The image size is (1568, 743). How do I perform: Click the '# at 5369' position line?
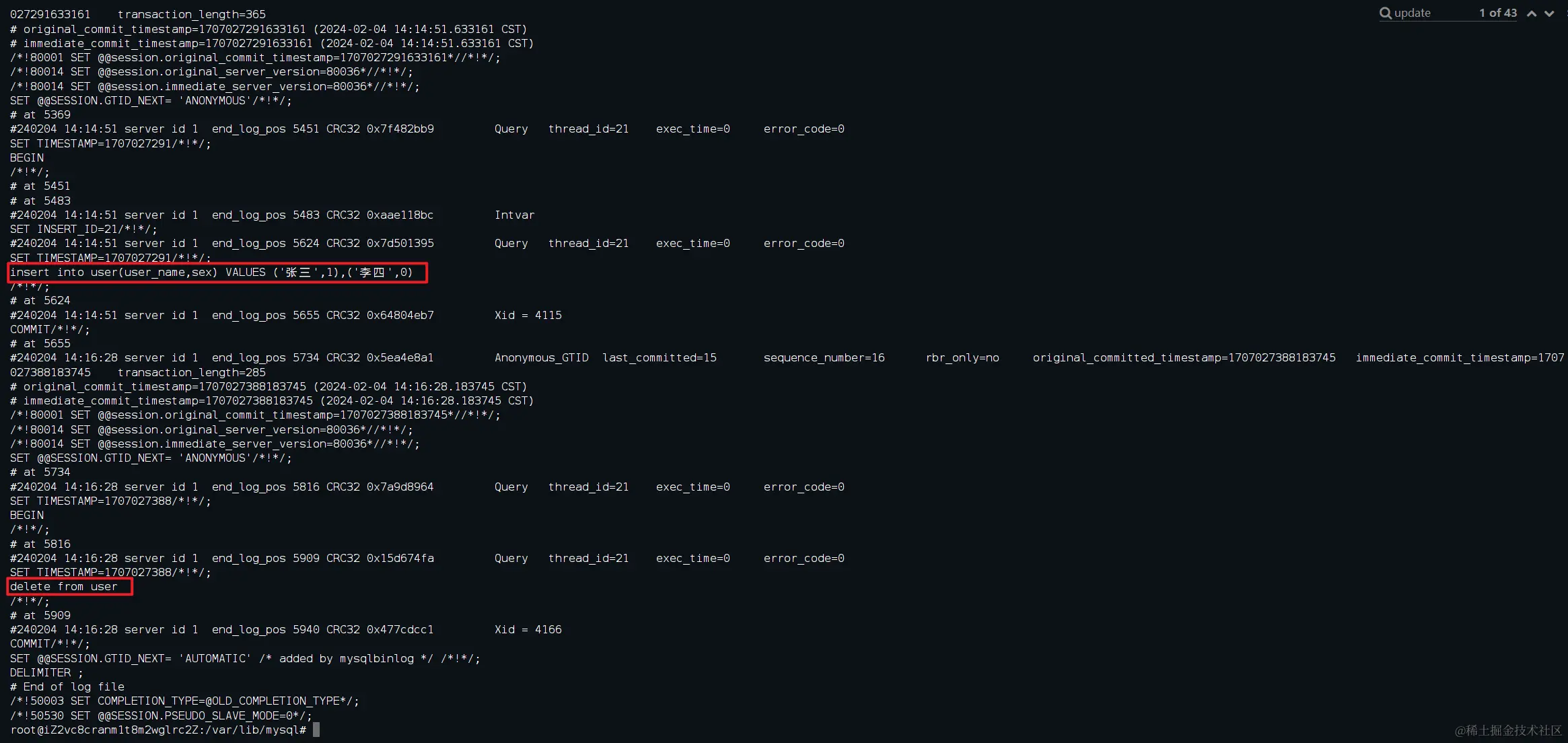(x=40, y=114)
